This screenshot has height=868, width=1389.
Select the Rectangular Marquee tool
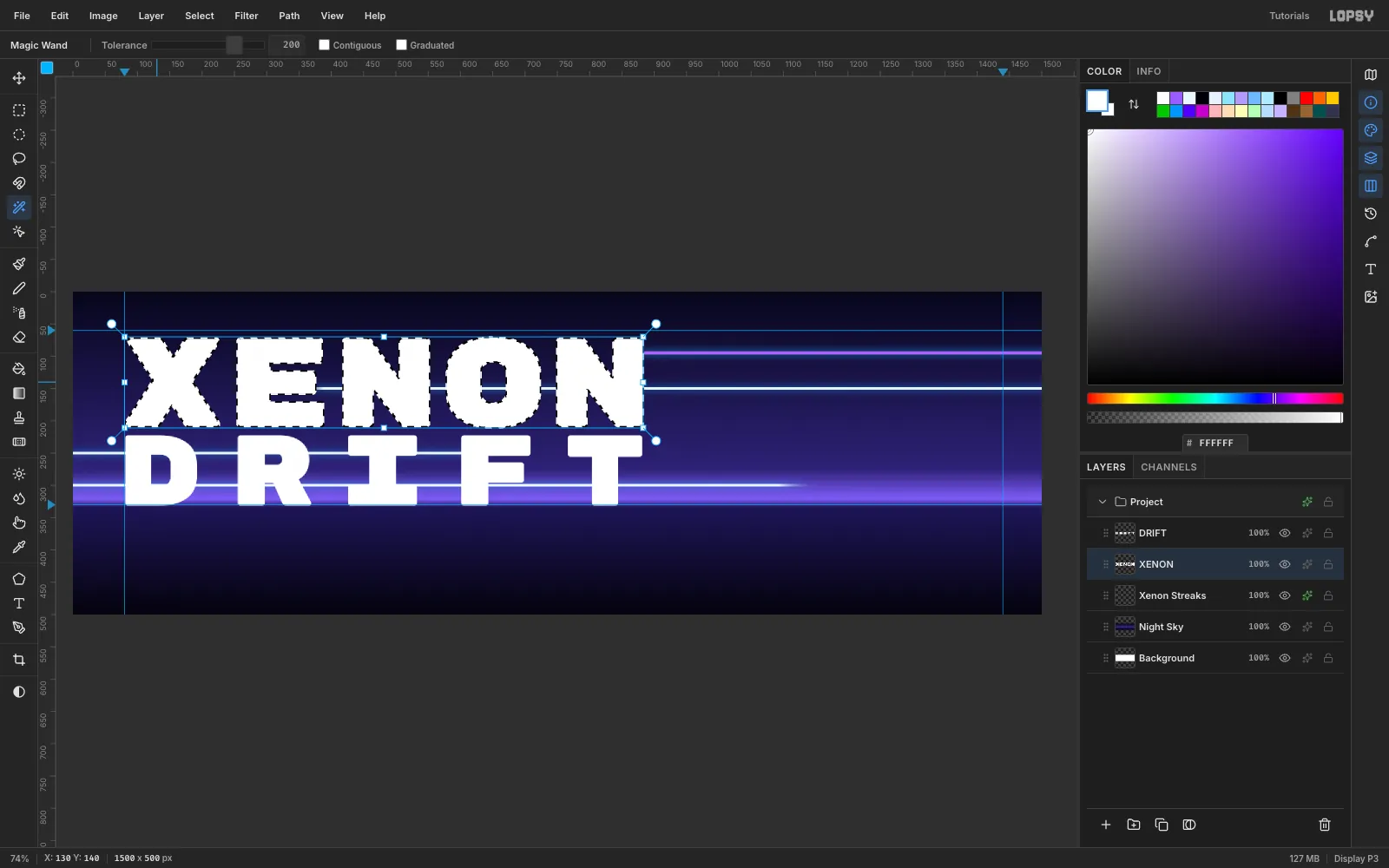point(19,110)
